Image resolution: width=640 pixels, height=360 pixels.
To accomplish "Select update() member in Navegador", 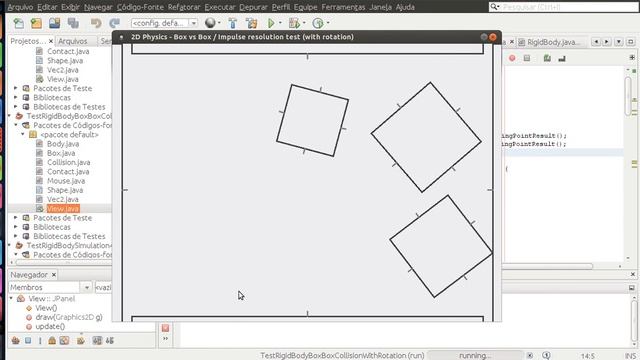I will [50, 327].
